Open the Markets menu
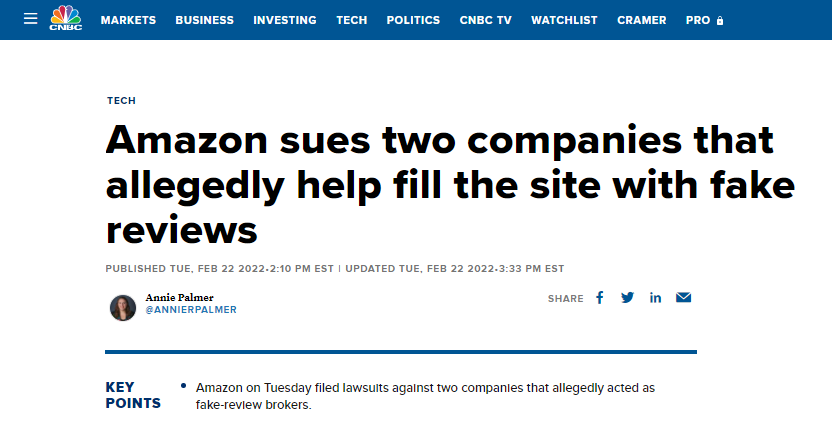Screen dimensions: 832x433 click(128, 20)
